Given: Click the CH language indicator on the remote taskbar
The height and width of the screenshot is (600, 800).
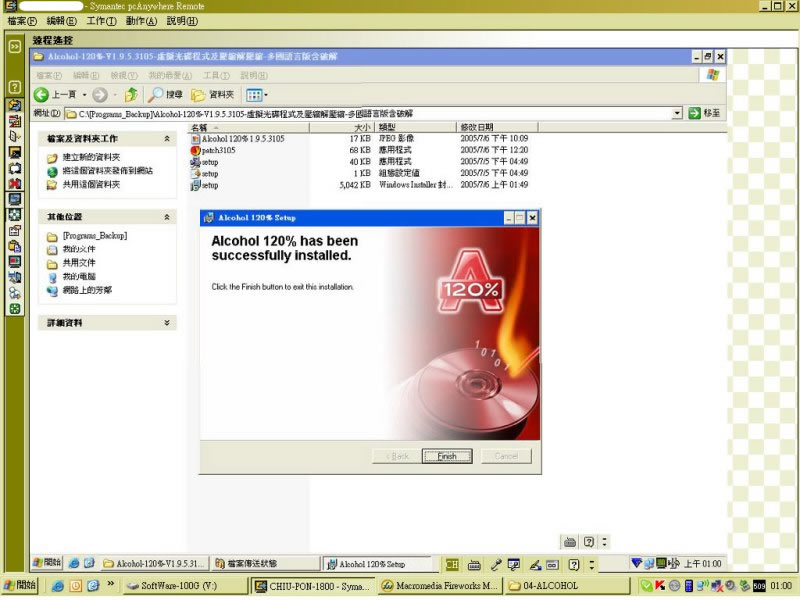Looking at the screenshot, I should pos(452,564).
